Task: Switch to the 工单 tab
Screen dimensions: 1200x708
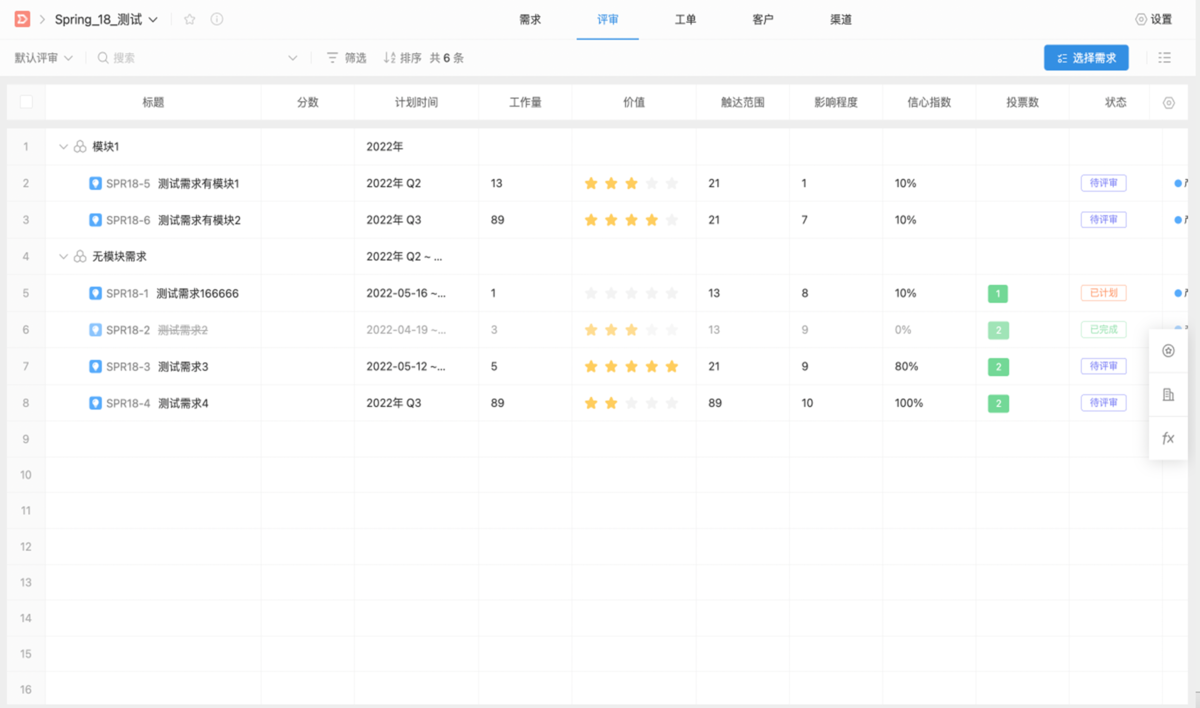Action: pos(685,19)
